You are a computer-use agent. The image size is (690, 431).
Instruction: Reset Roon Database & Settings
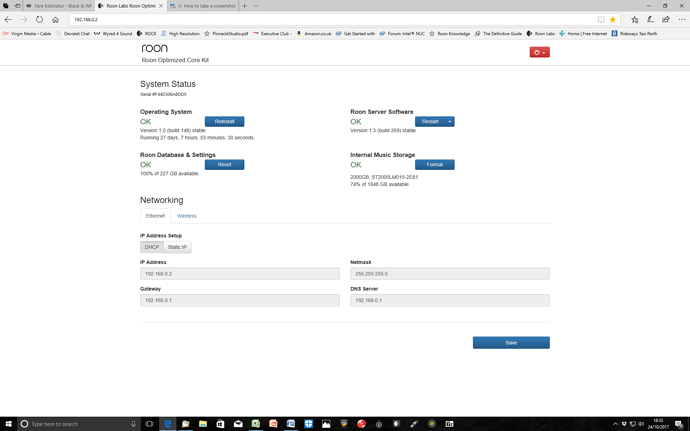(224, 165)
